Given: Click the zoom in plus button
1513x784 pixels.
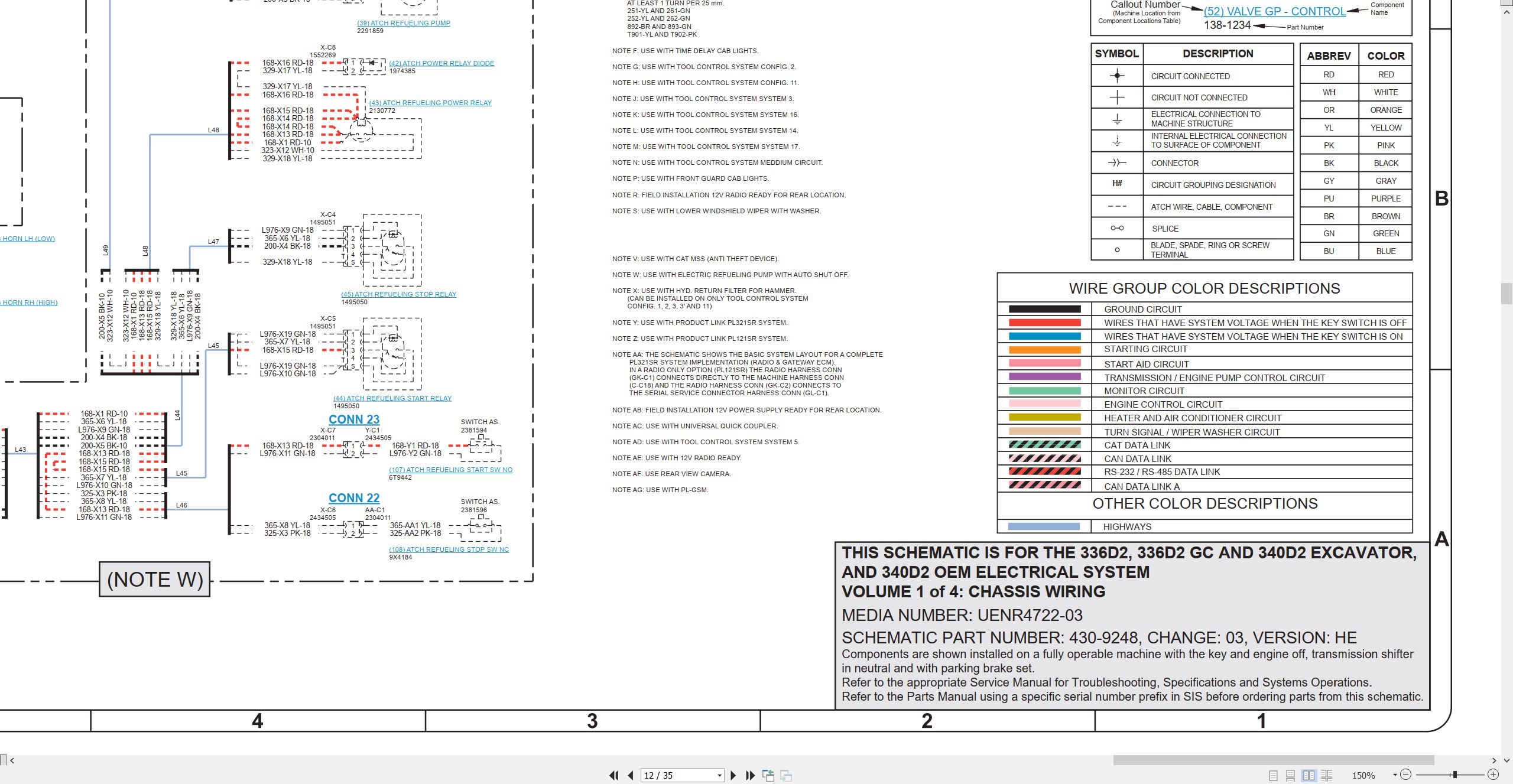Looking at the screenshot, I should click(1493, 775).
